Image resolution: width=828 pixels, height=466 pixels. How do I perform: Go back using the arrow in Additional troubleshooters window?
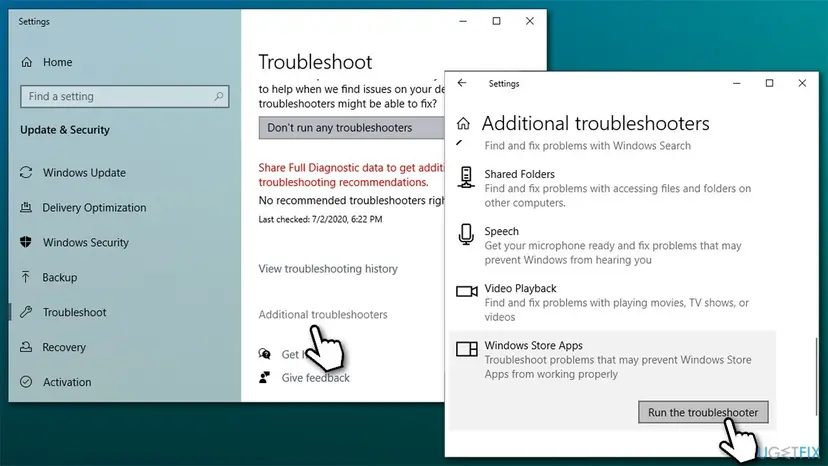coord(462,83)
